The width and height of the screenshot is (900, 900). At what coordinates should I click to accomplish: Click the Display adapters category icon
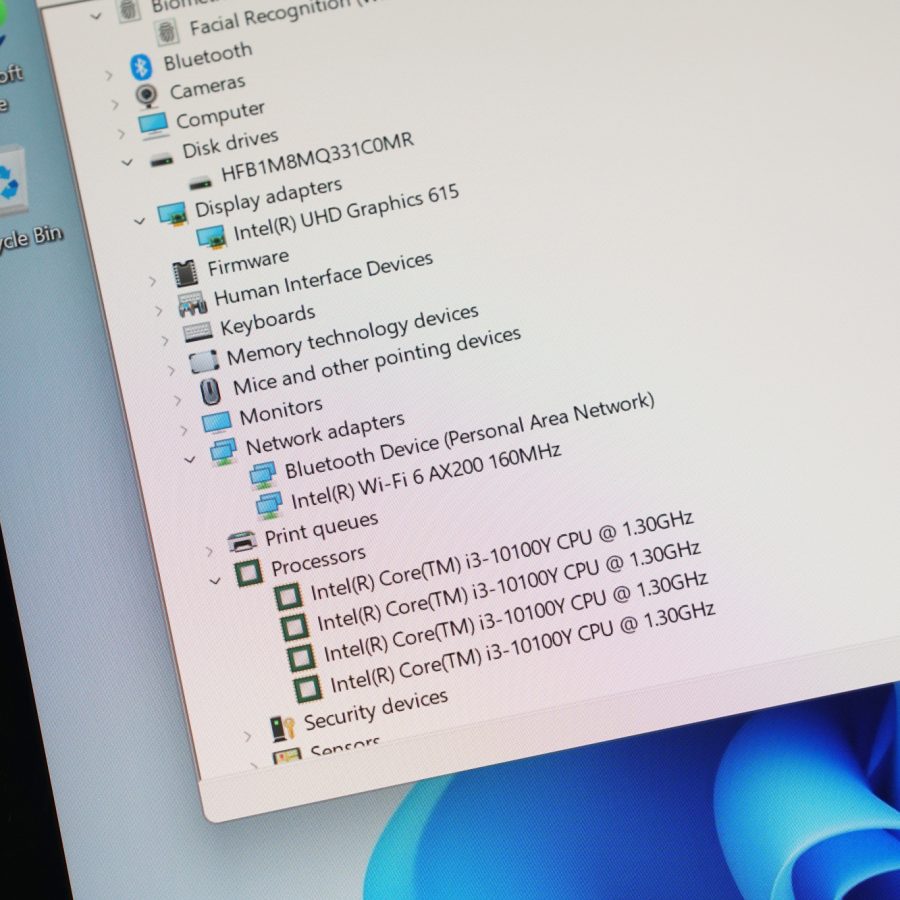point(172,214)
